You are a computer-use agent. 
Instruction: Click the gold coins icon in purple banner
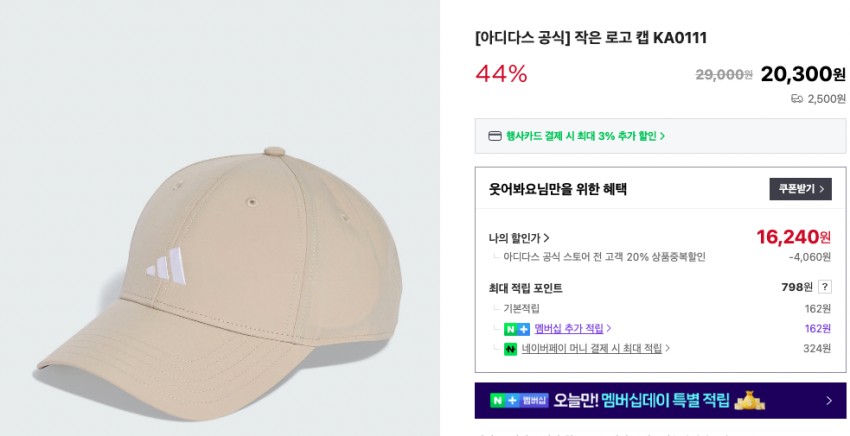point(749,400)
